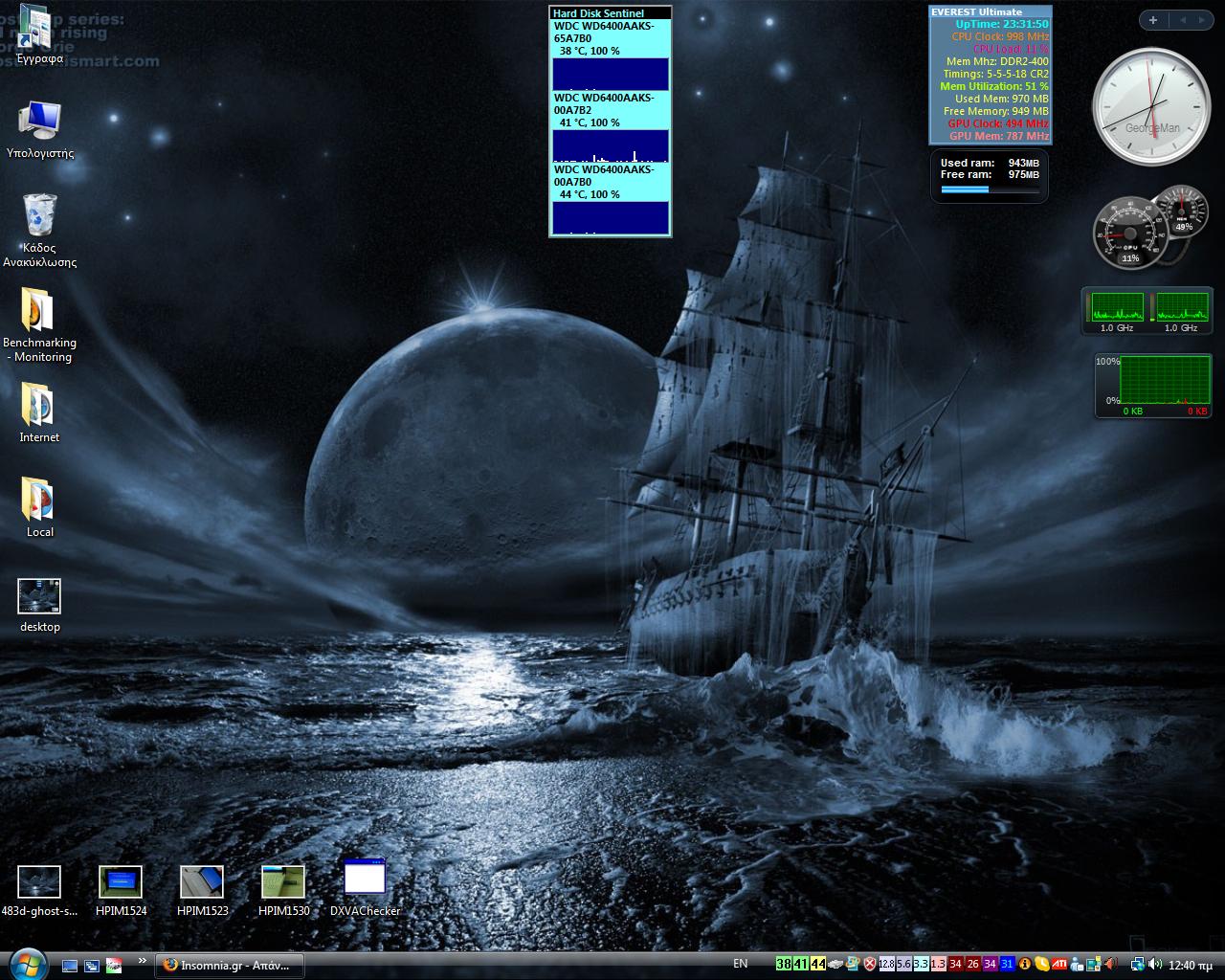This screenshot has height=980, width=1225.
Task: Open the Internet folder on desktop
Action: 39,412
